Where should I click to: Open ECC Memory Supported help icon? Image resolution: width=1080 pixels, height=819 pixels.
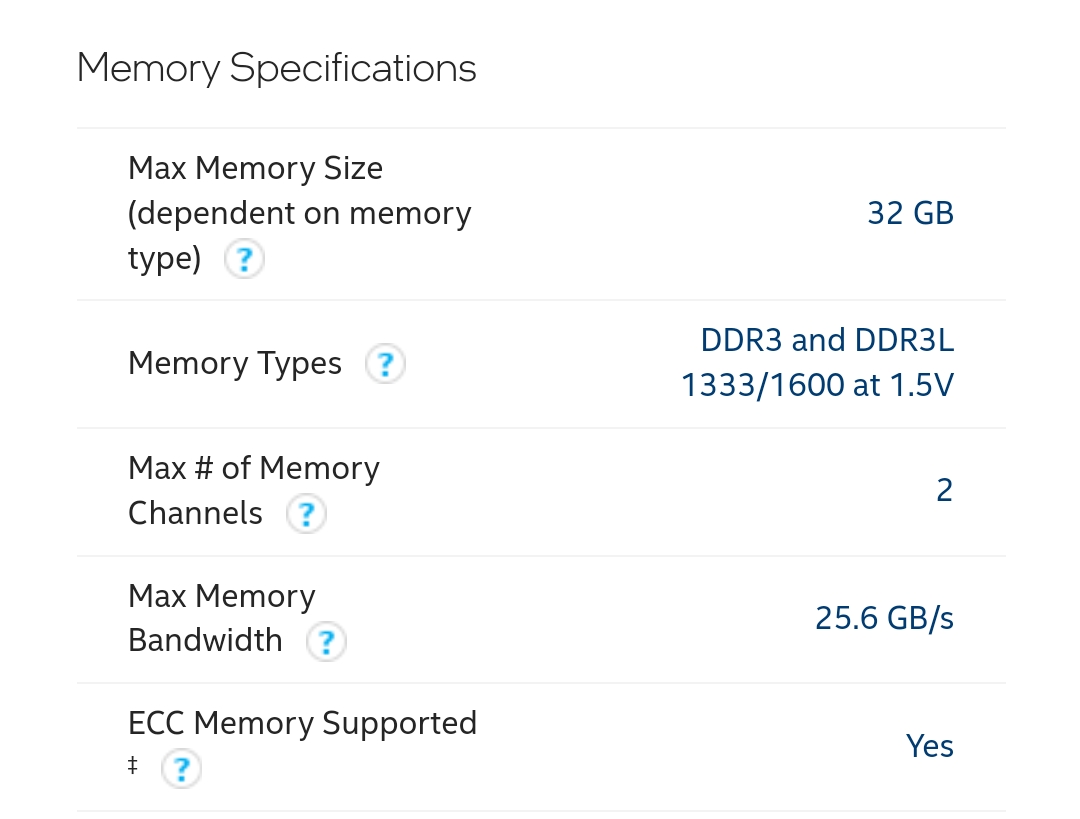[181, 769]
